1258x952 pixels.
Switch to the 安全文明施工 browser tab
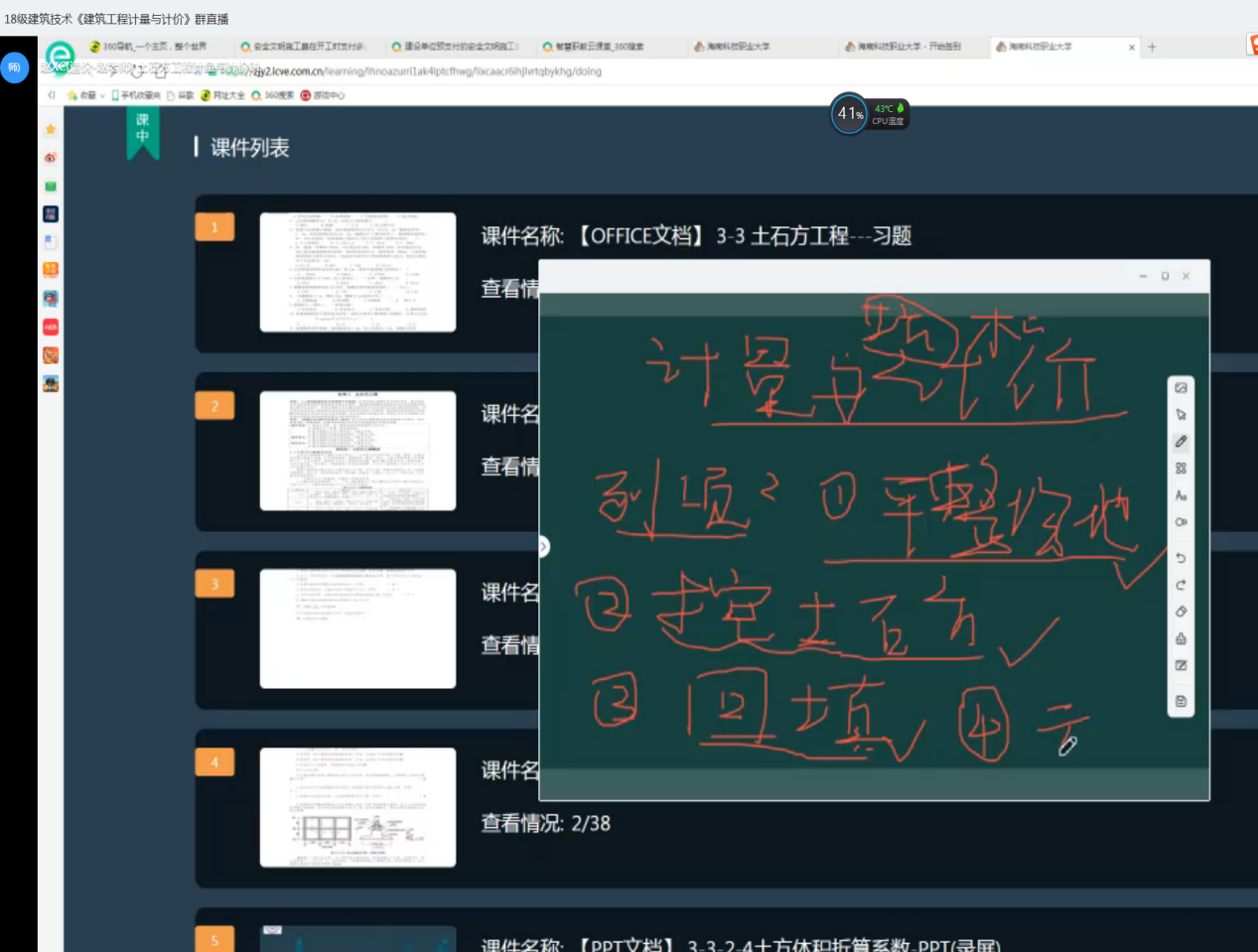tap(304, 47)
